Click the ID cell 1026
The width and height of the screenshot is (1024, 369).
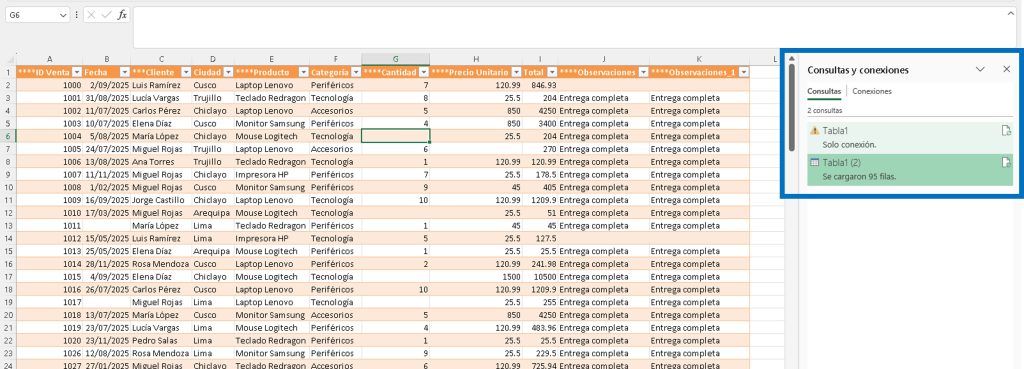tap(50, 353)
